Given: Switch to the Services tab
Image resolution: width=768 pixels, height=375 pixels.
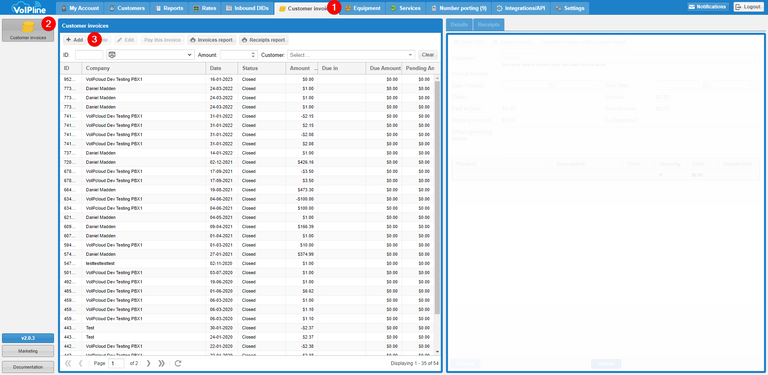Looking at the screenshot, I should pos(406,8).
